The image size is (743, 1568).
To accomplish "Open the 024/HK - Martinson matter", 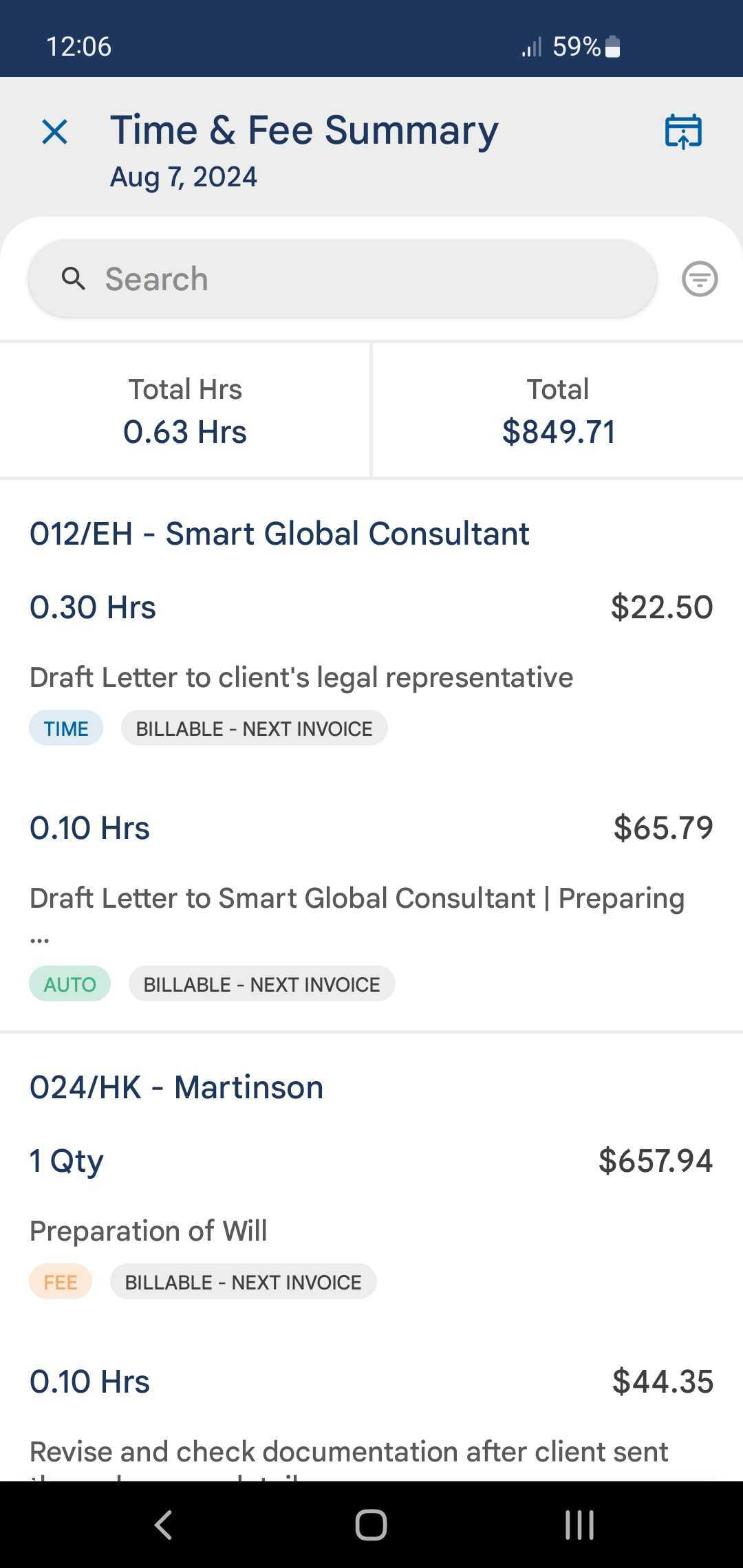I will pyautogui.click(x=176, y=1087).
